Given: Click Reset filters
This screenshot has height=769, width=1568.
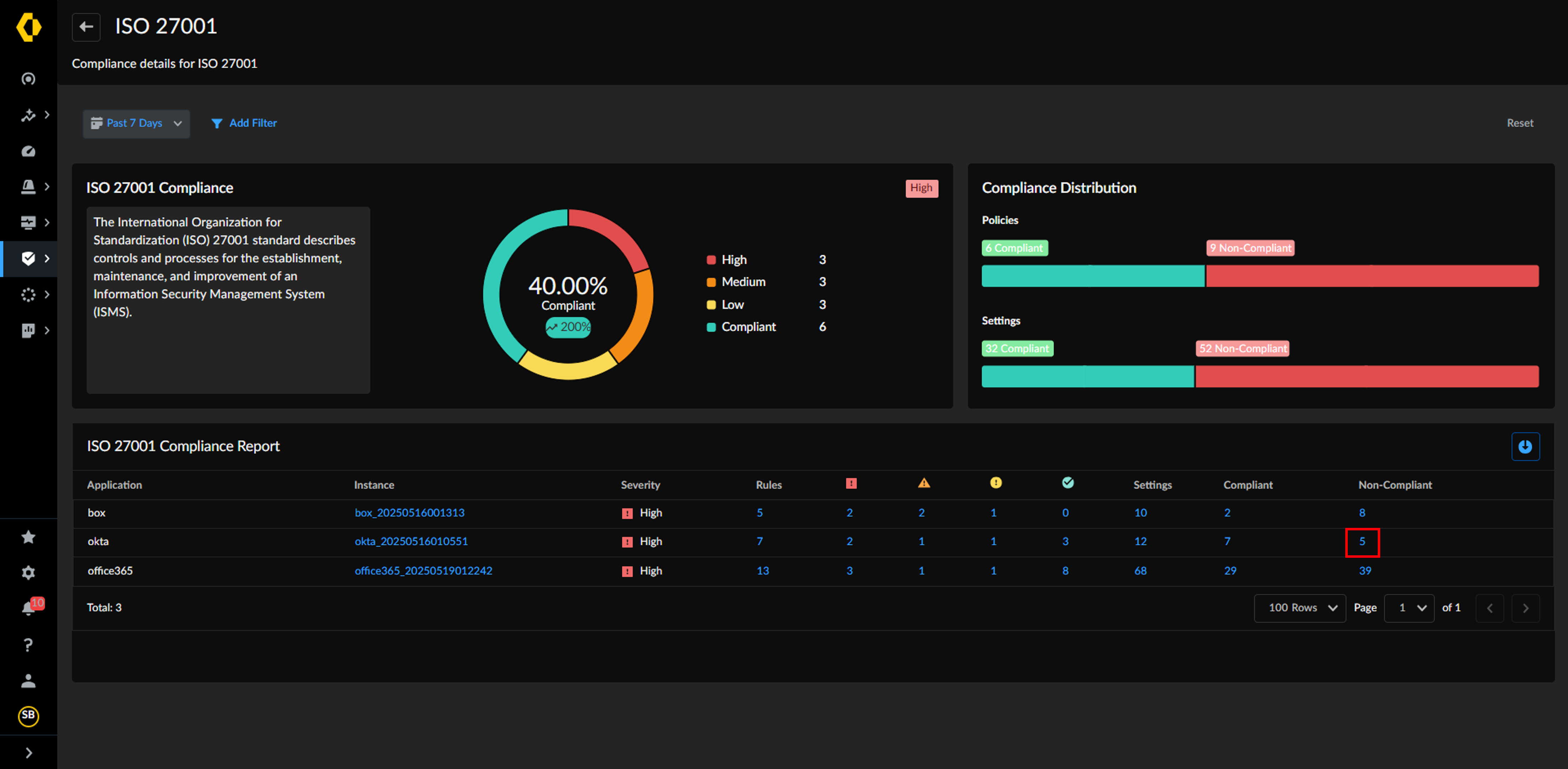Looking at the screenshot, I should (x=1520, y=124).
